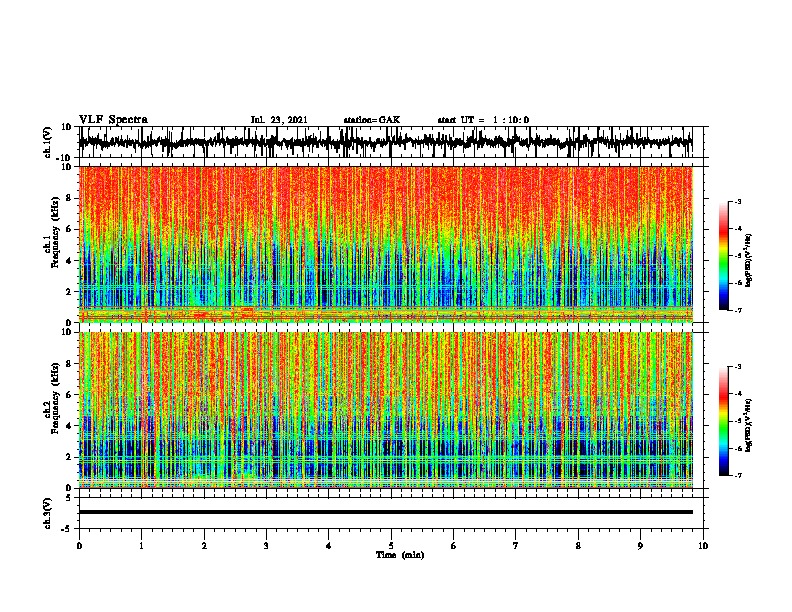Screen dimensions: 792x612
Task: Click the ch.1 log(PSD) color bar caption
Action: coord(749,261)
